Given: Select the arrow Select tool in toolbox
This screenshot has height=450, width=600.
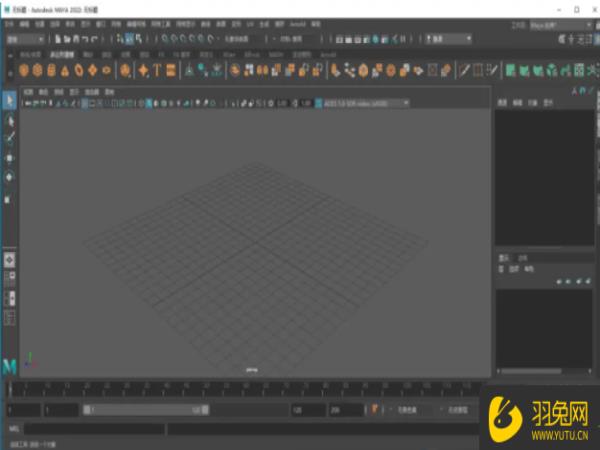Looking at the screenshot, I should (x=10, y=102).
